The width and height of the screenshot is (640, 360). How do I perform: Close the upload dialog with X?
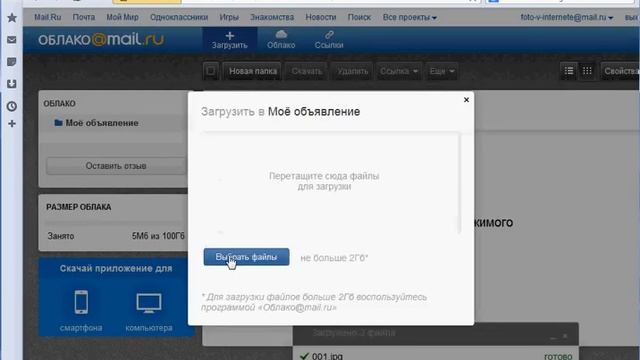pos(467,100)
